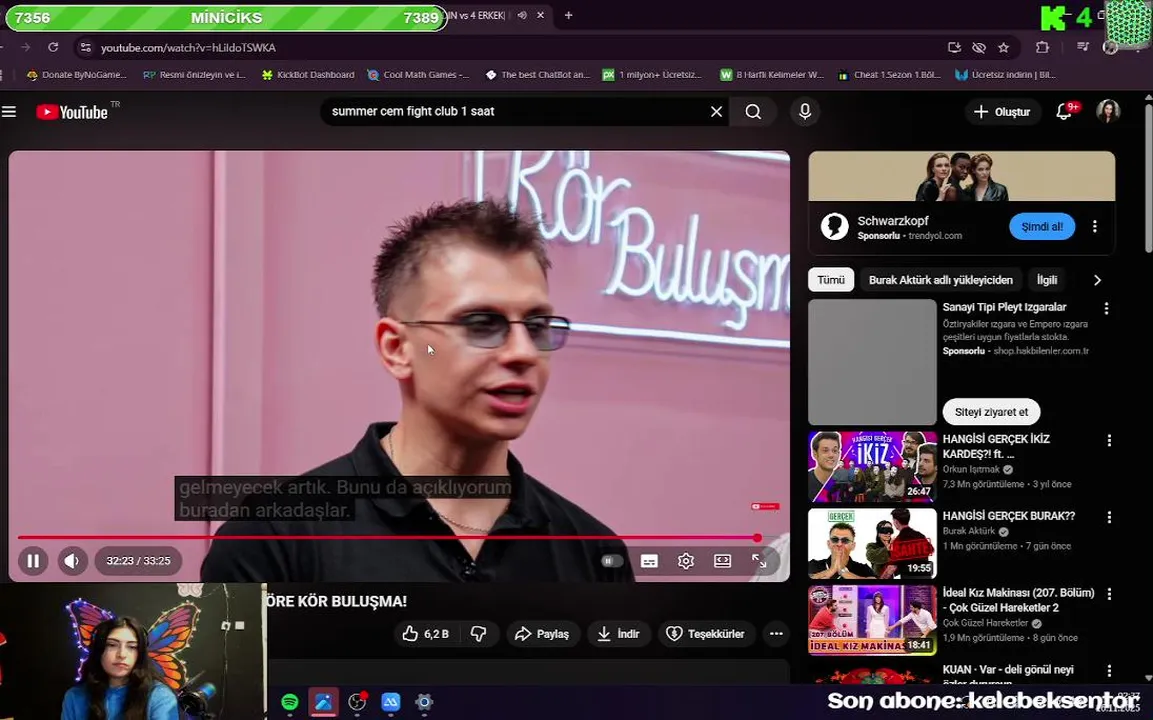Viewport: 1153px width, 720px height.
Task: Switch to theater mode
Action: (723, 561)
